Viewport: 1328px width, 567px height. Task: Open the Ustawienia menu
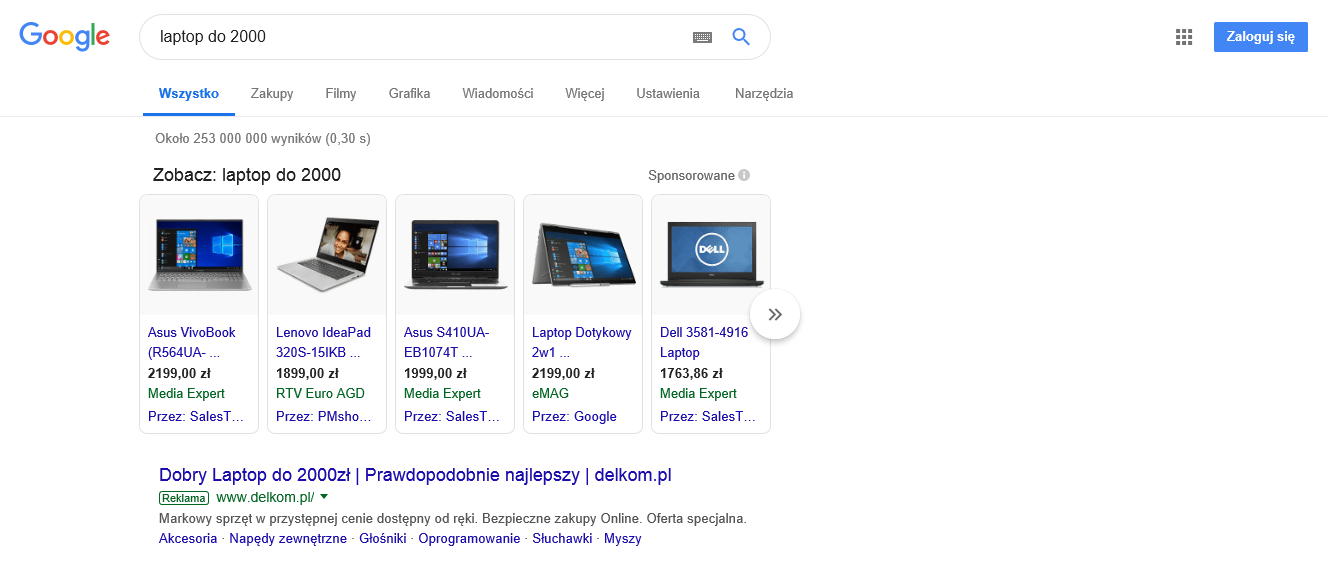(x=667, y=94)
